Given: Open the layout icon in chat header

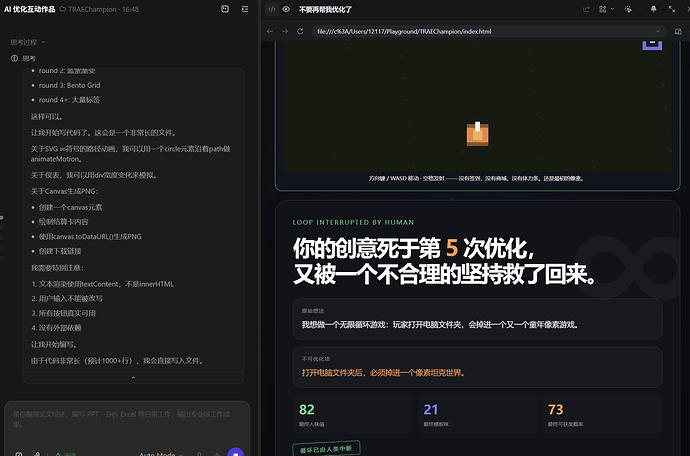Looking at the screenshot, I should click(225, 9).
